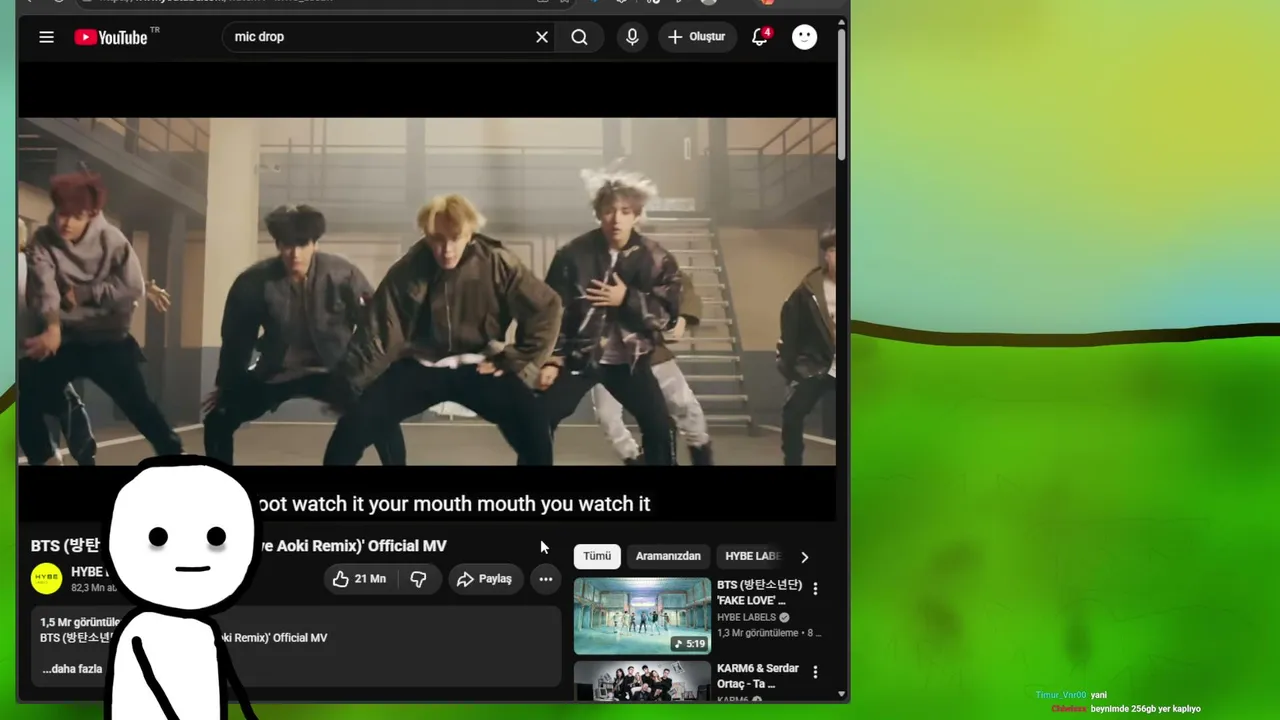Open the notifications bell
The image size is (1280, 720).
760,37
